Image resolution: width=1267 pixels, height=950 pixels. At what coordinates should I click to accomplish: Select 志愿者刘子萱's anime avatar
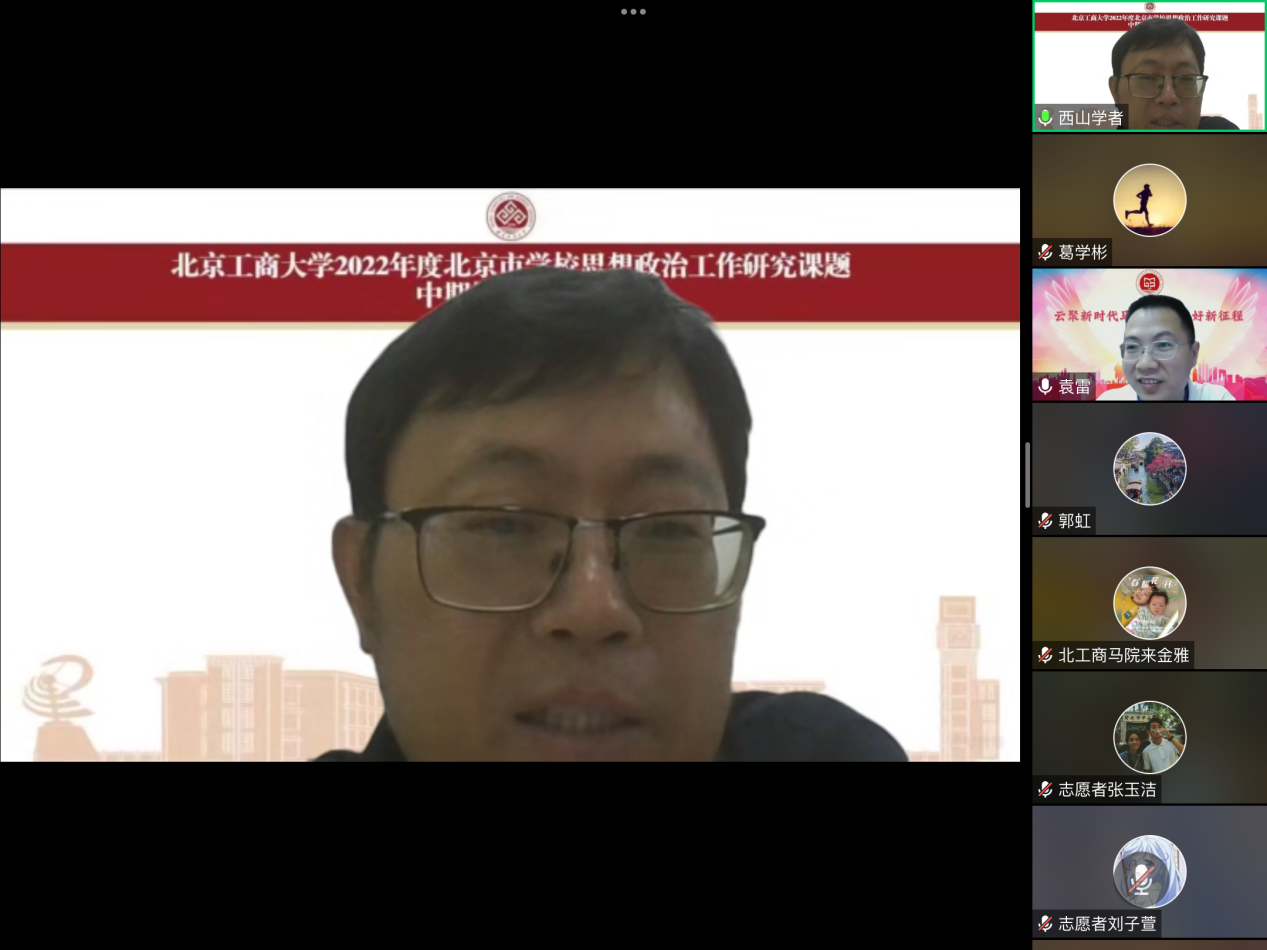pyautogui.click(x=1149, y=871)
